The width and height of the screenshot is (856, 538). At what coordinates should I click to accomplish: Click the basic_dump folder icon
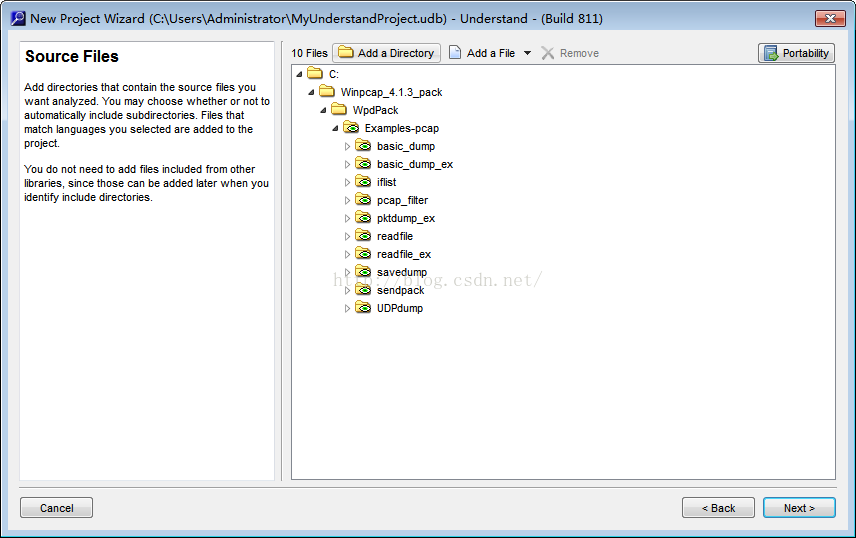tap(363, 145)
